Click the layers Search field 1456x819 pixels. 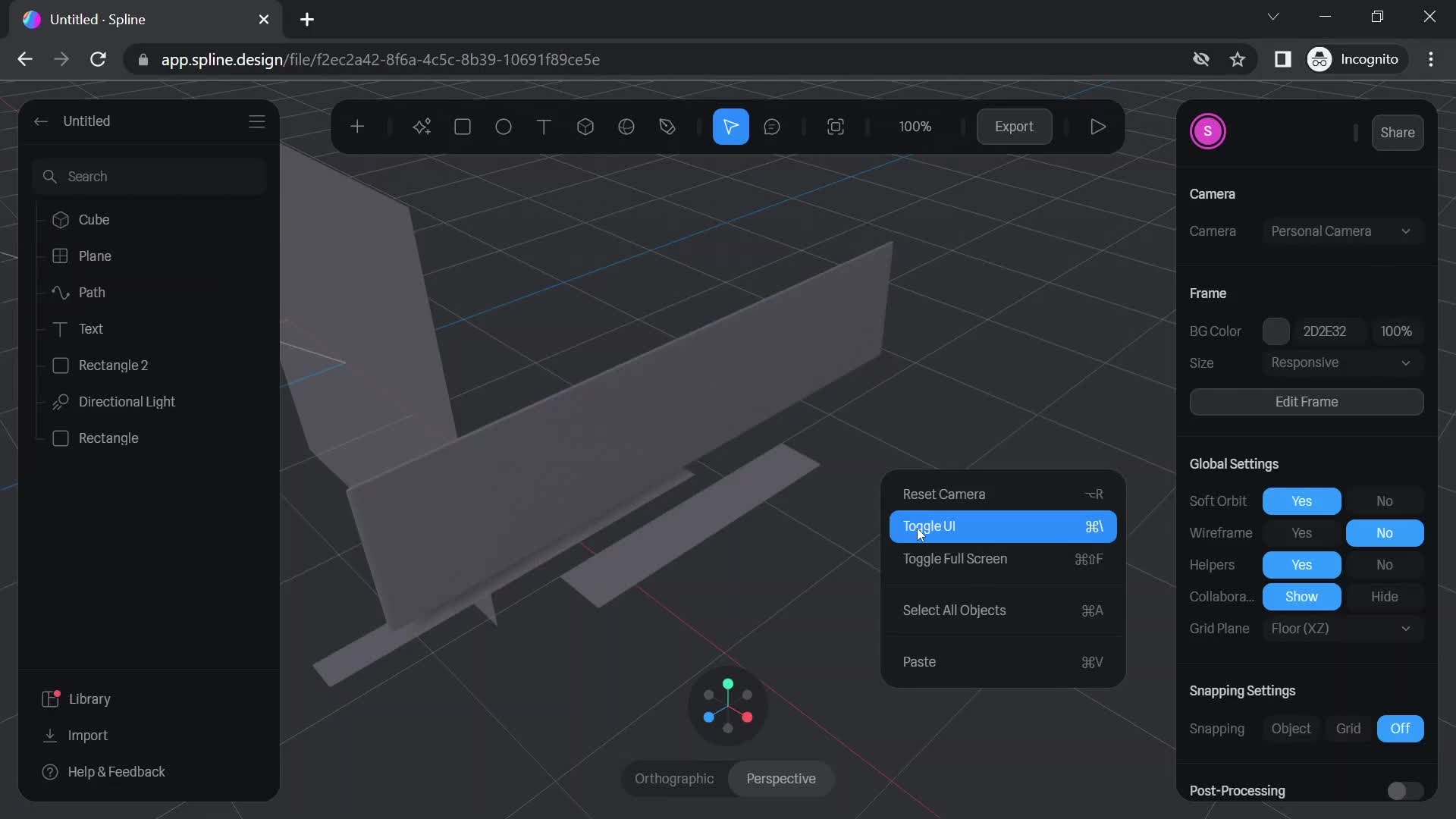[149, 177]
